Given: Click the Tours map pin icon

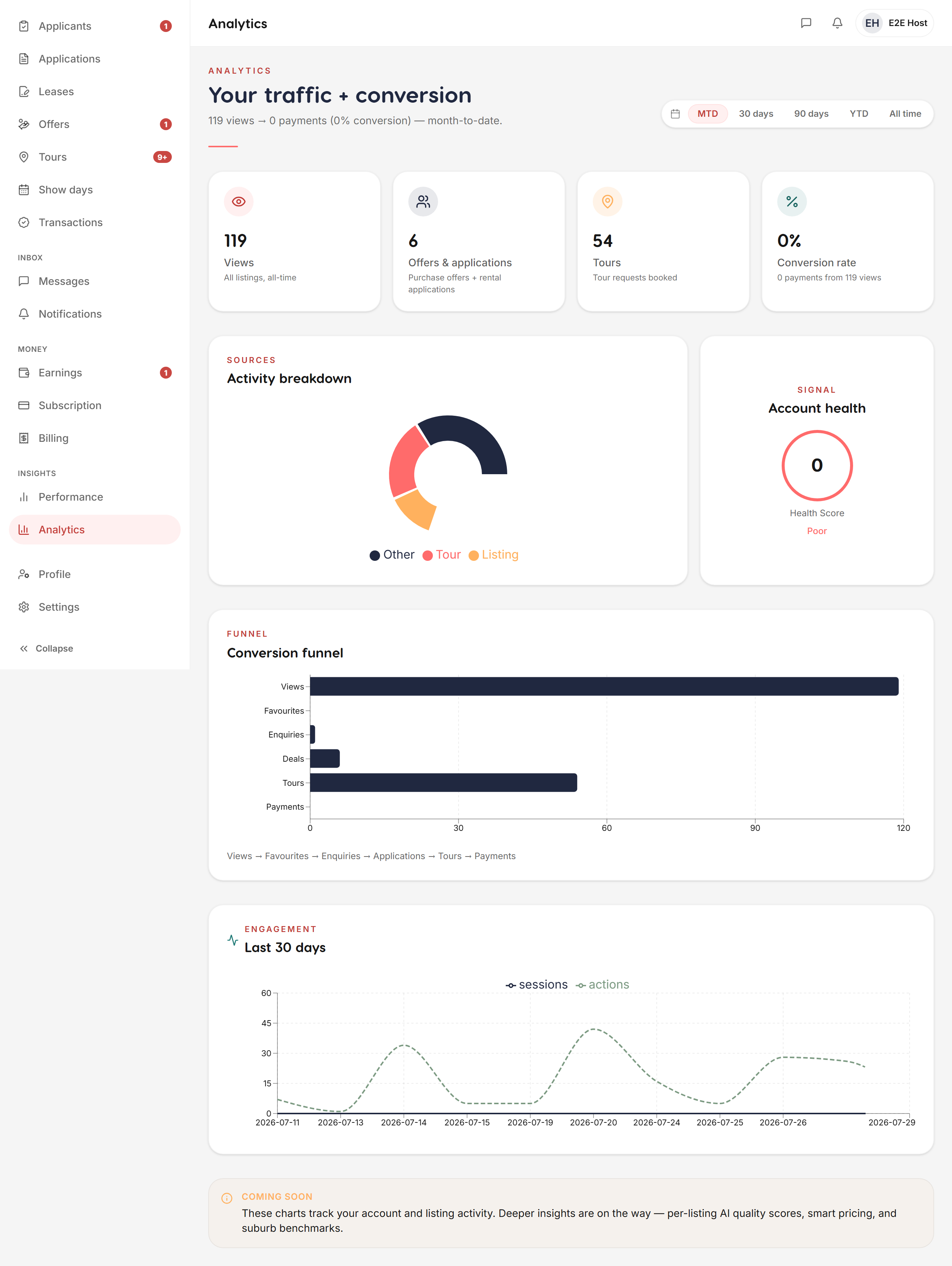Looking at the screenshot, I should 23,156.
